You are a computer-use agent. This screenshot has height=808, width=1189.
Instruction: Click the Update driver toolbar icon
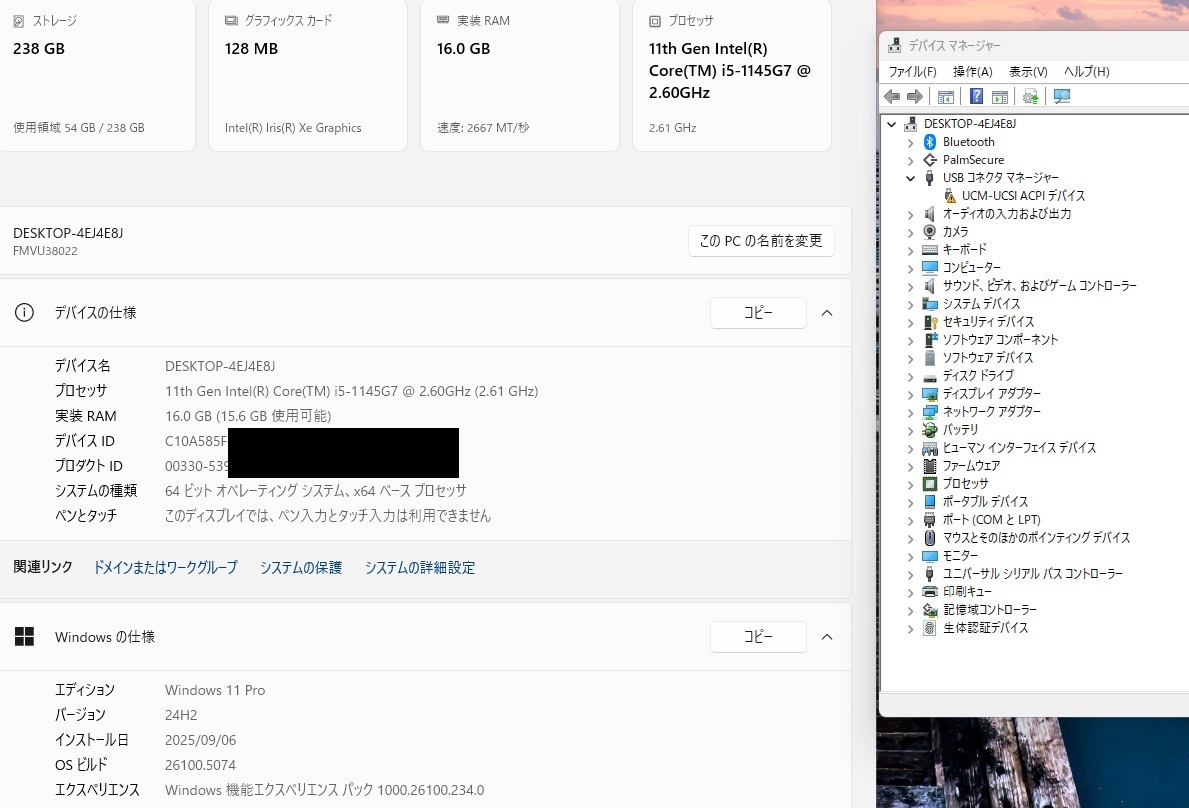pos(1030,96)
